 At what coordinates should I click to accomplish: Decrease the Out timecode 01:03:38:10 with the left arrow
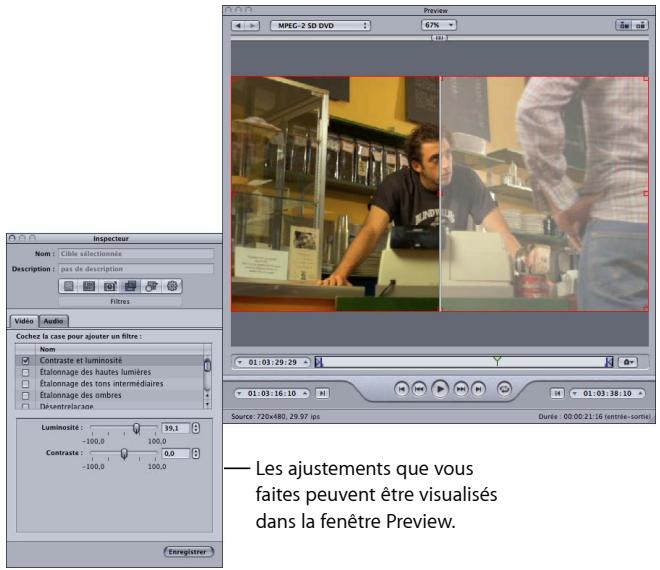pyautogui.click(x=575, y=393)
